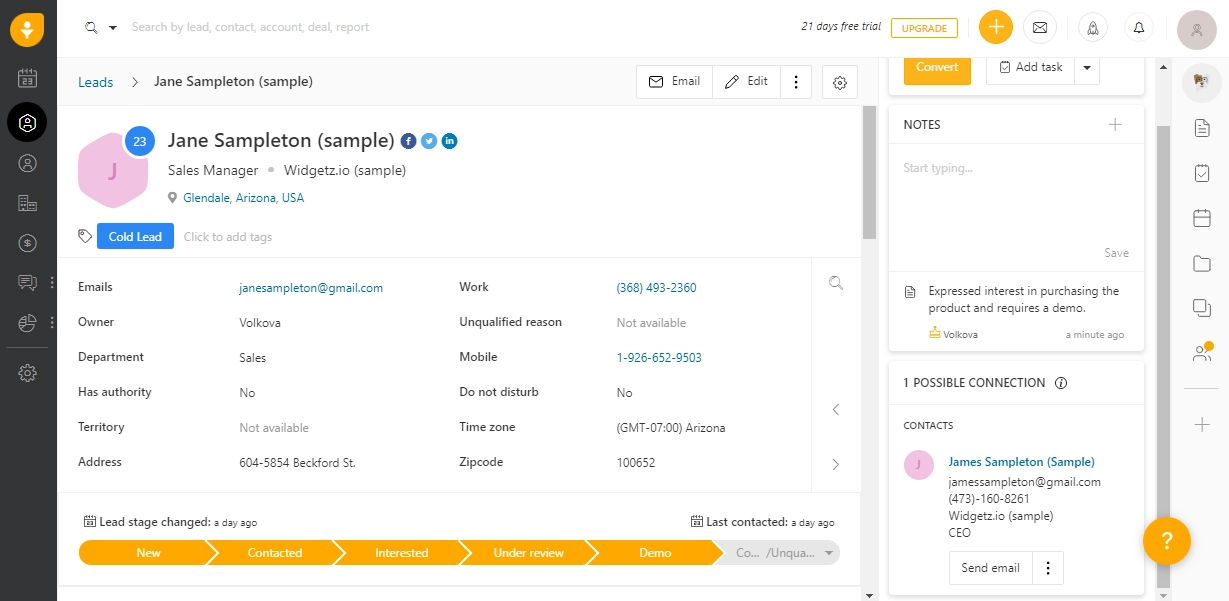Open Analytics (pie chart icon)
Screen dimensions: 1229x601
(27, 322)
